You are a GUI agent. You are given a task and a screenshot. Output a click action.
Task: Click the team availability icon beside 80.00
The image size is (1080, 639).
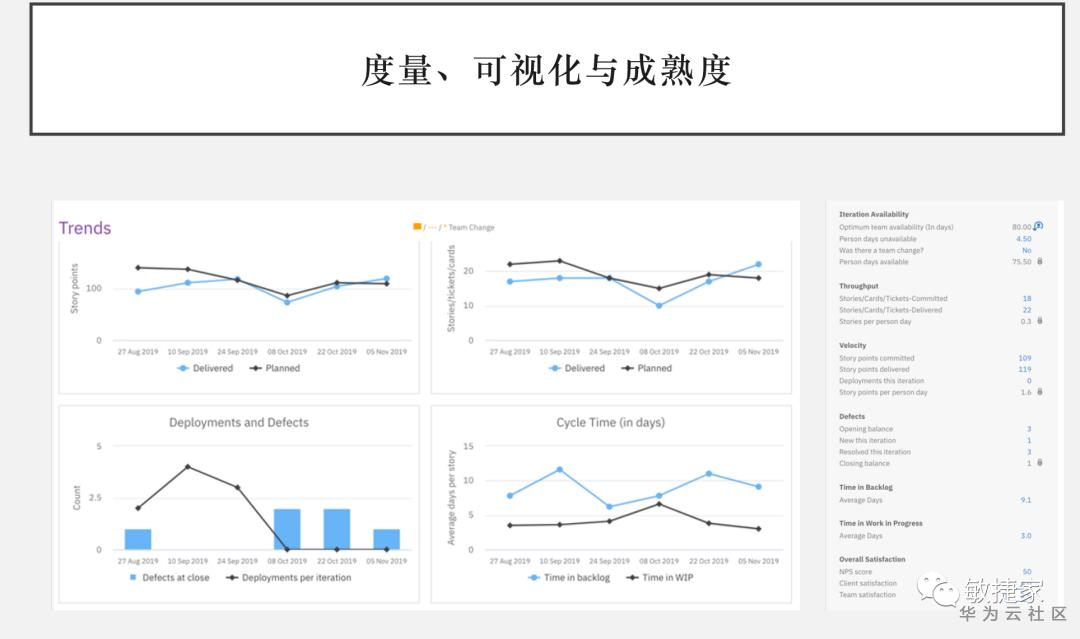1038,226
